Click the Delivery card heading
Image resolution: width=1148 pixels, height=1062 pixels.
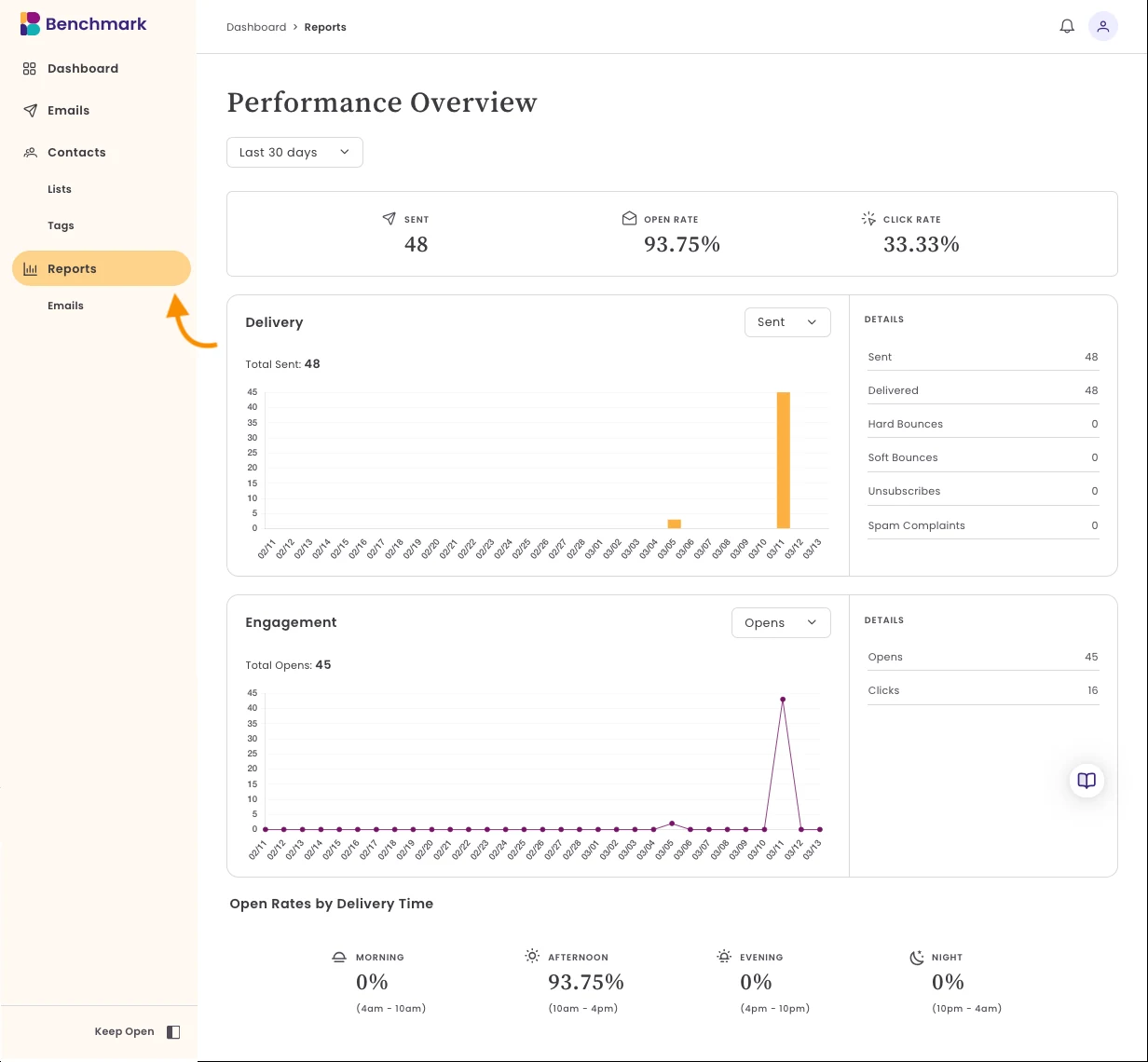(274, 322)
